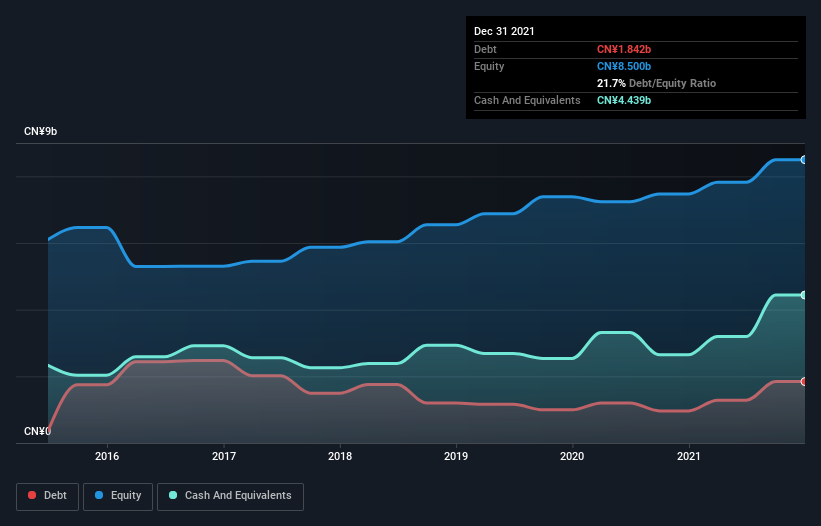821x526 pixels.
Task: Click the 2019 x-axis label
Action: pyautogui.click(x=456, y=456)
